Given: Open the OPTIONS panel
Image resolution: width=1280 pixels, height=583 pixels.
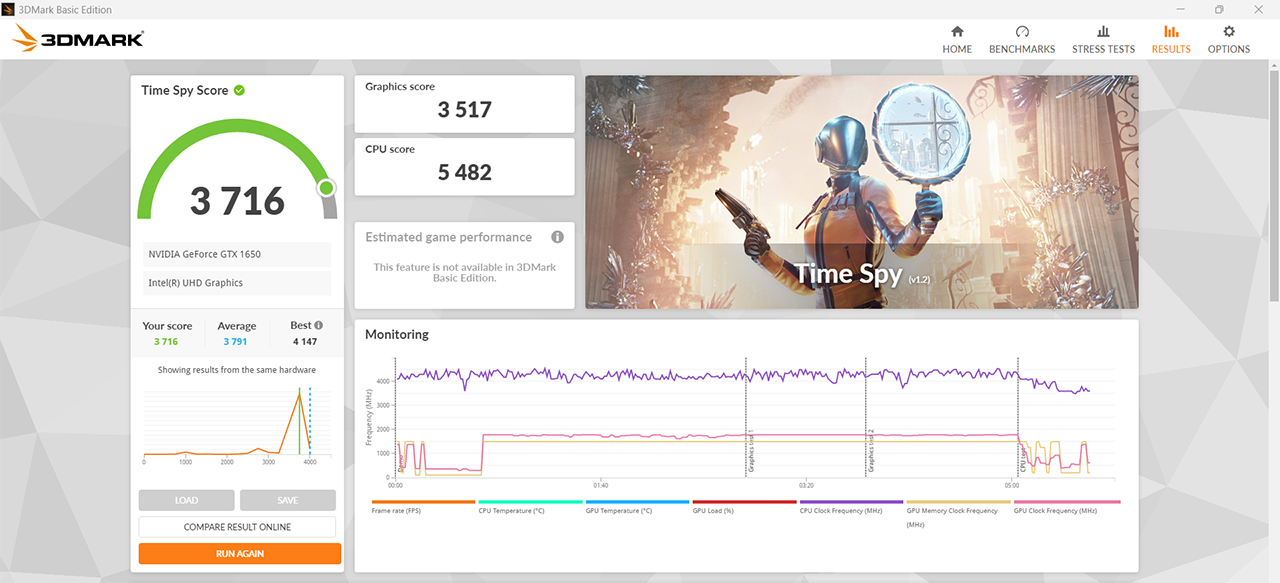Looking at the screenshot, I should (1228, 40).
